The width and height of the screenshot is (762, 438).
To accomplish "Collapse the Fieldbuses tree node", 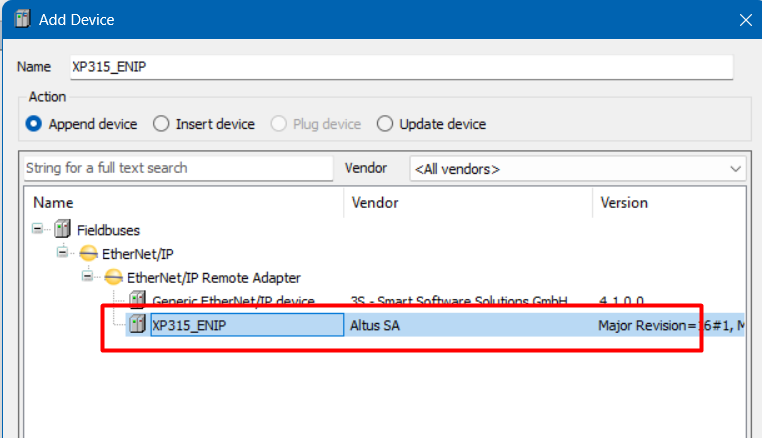I will pos(38,229).
